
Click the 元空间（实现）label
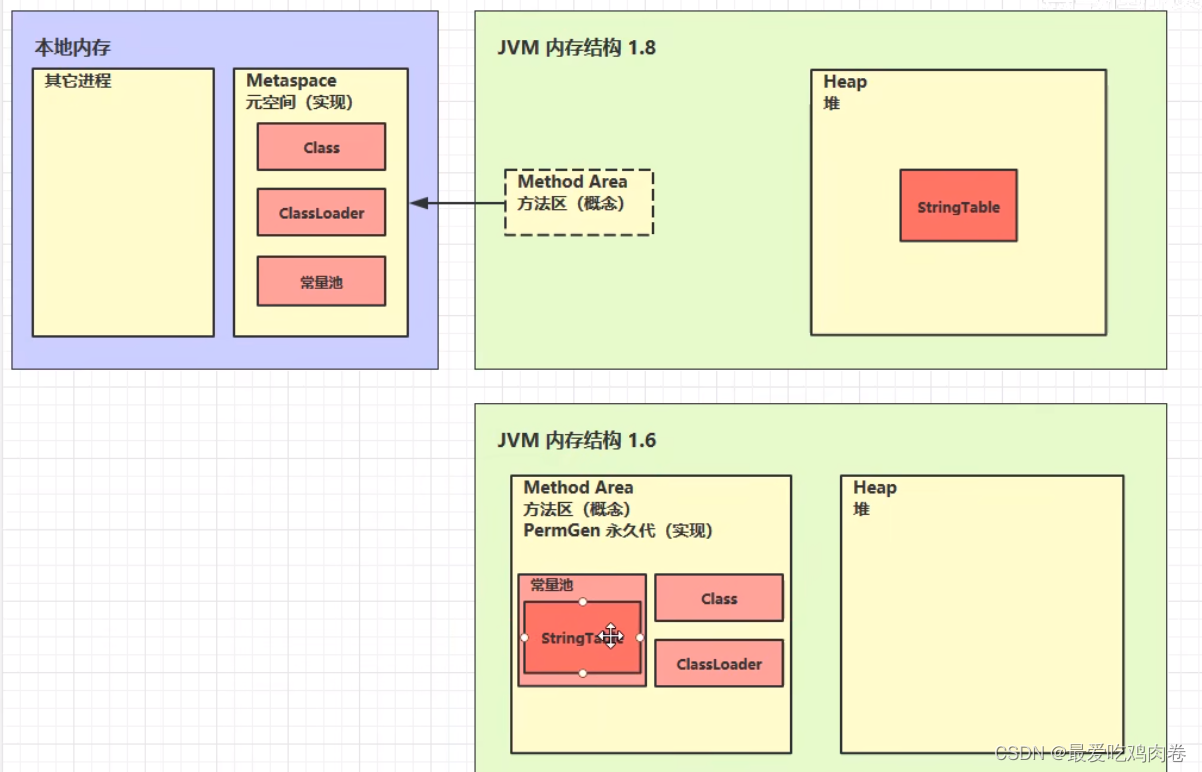[300, 102]
